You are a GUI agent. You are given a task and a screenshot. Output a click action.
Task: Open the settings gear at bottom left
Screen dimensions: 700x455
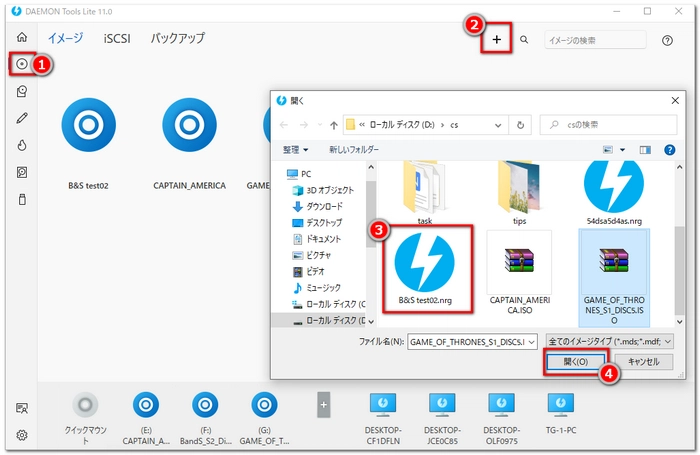[x=22, y=435]
